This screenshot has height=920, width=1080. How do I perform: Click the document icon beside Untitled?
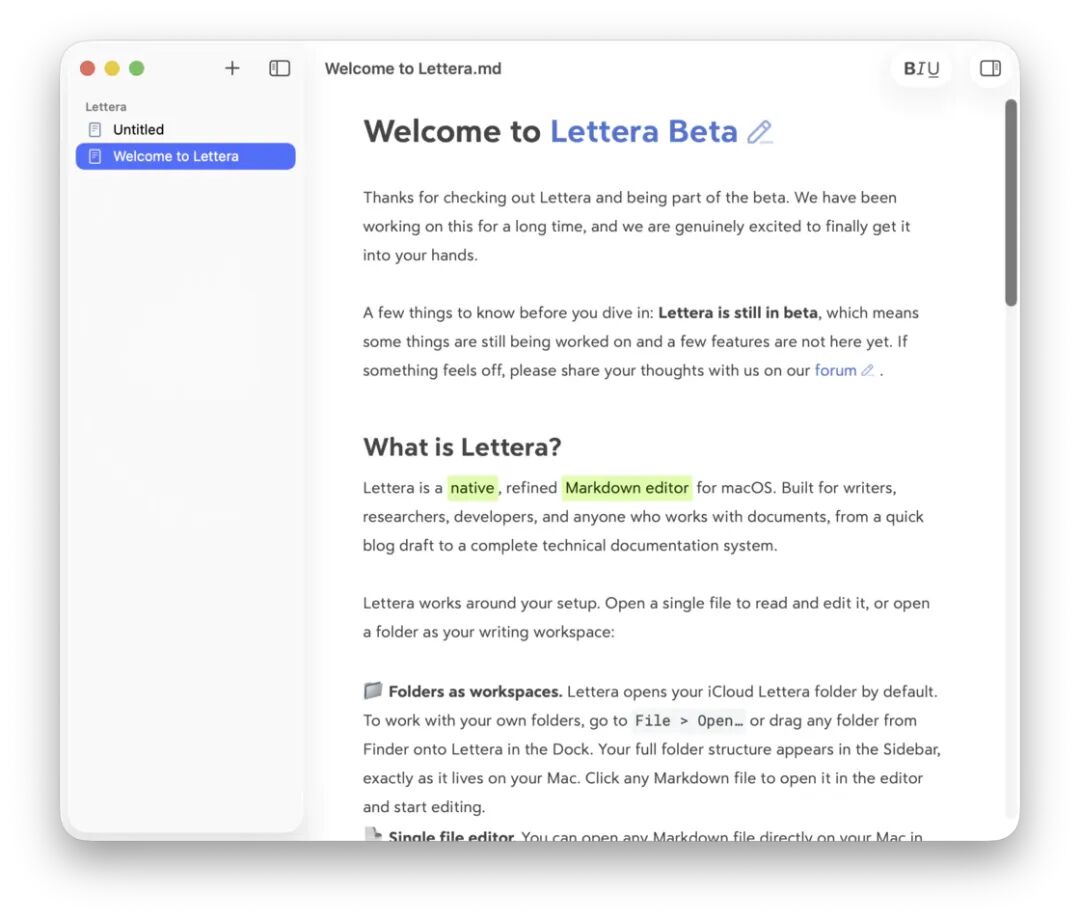coord(95,129)
